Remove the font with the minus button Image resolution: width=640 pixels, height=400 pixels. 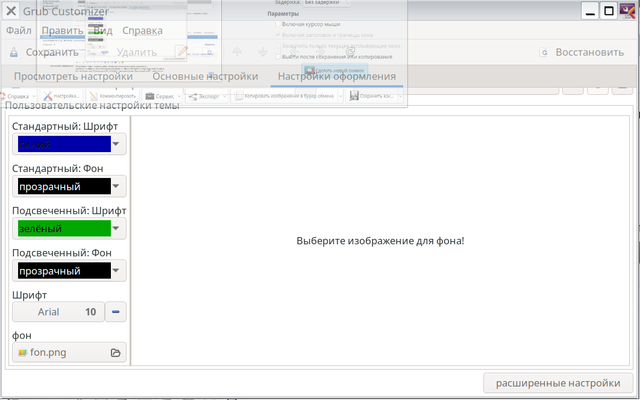(116, 312)
